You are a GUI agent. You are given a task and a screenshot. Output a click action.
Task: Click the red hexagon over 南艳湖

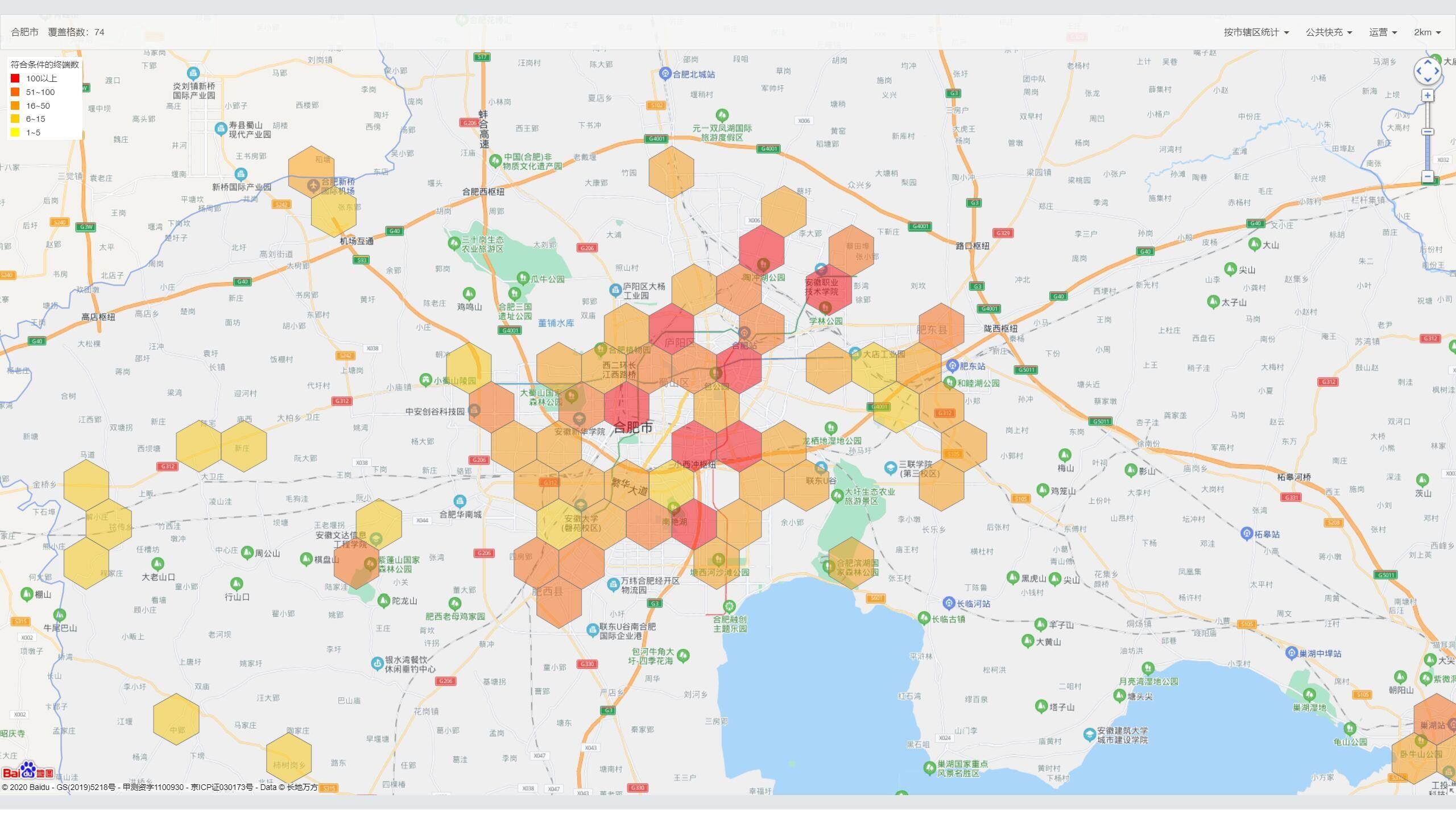click(694, 523)
